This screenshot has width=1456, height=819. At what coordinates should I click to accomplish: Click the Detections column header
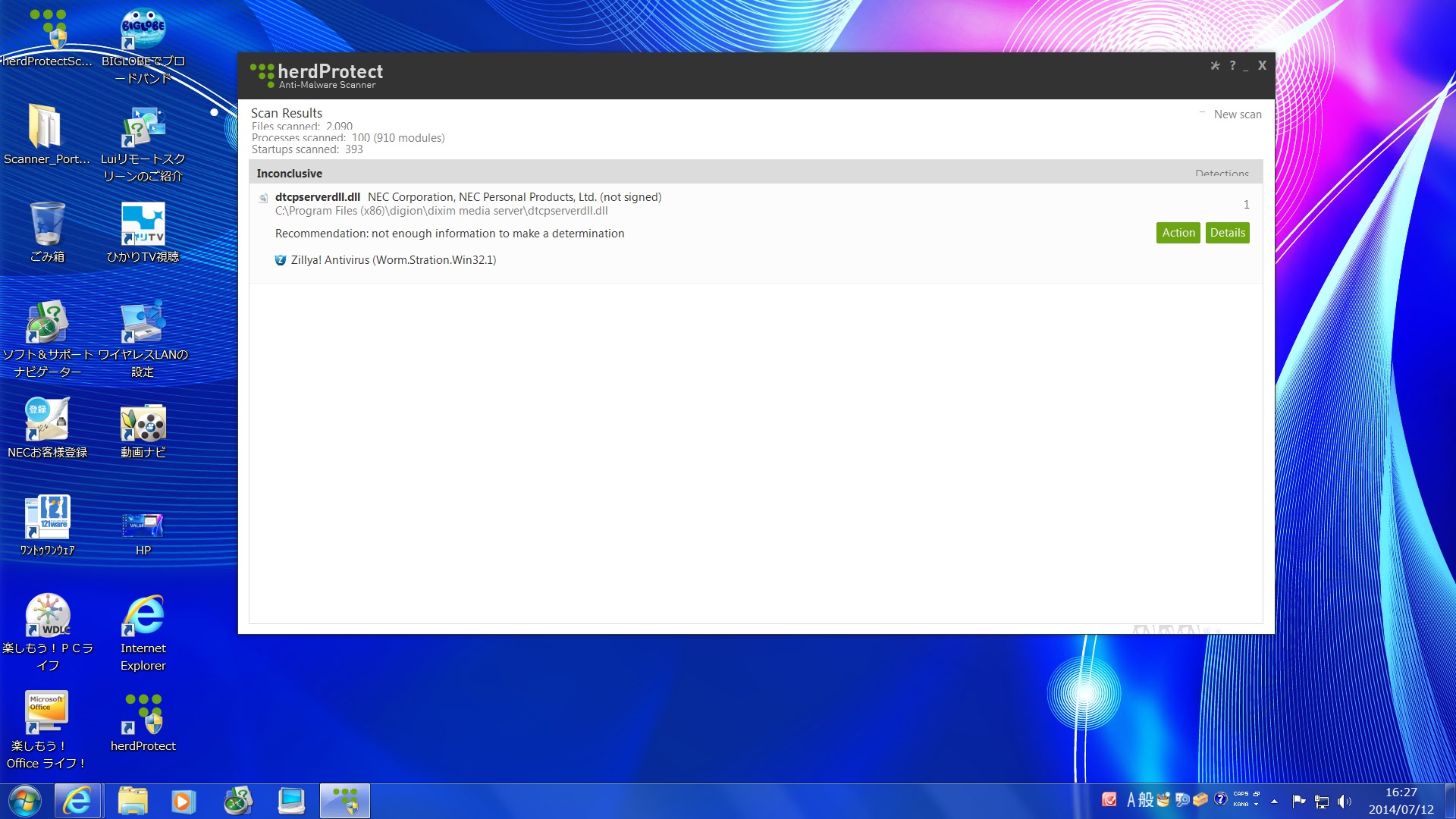tap(1222, 174)
